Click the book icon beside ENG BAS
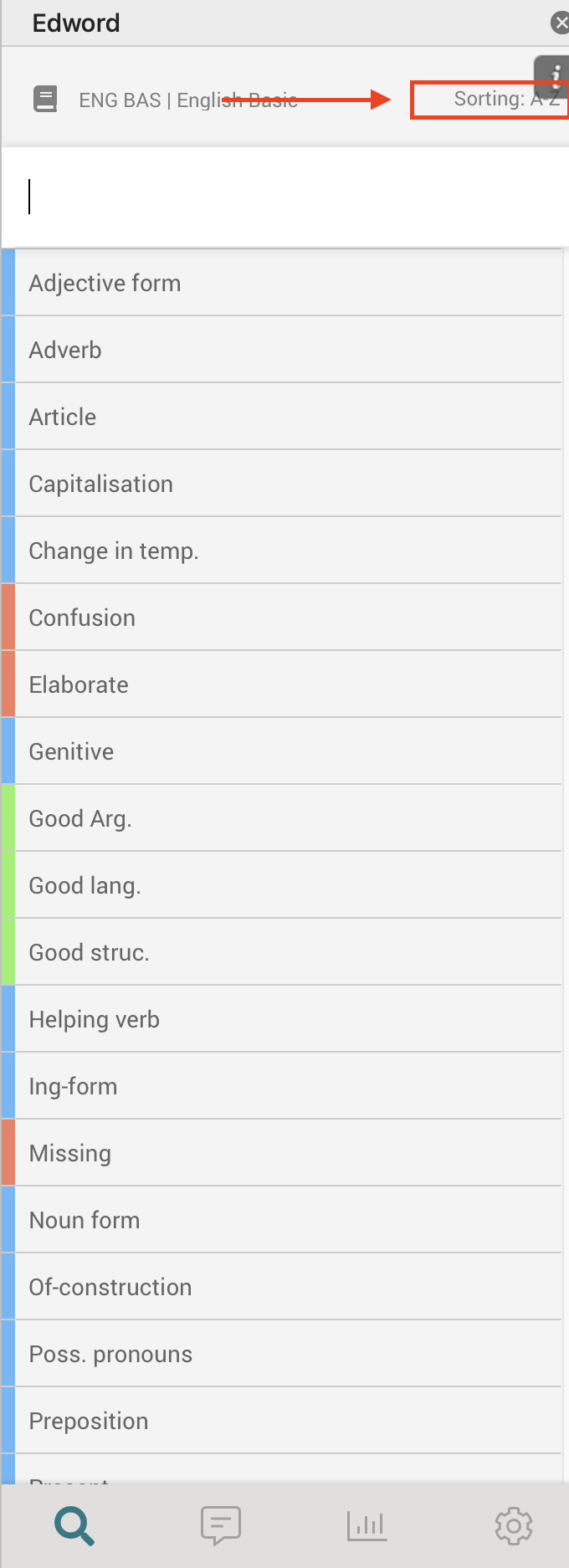569x1568 pixels. tap(45, 100)
